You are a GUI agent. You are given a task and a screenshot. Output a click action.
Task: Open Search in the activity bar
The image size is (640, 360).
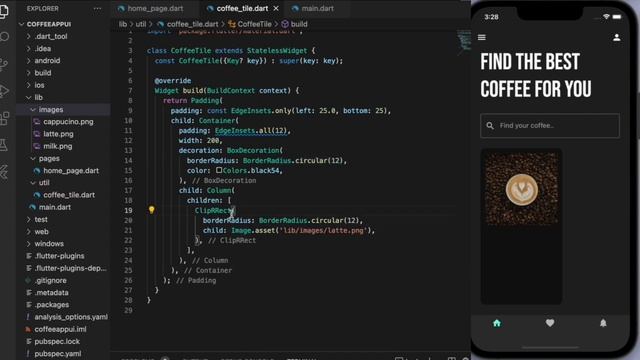(x=4, y=37)
